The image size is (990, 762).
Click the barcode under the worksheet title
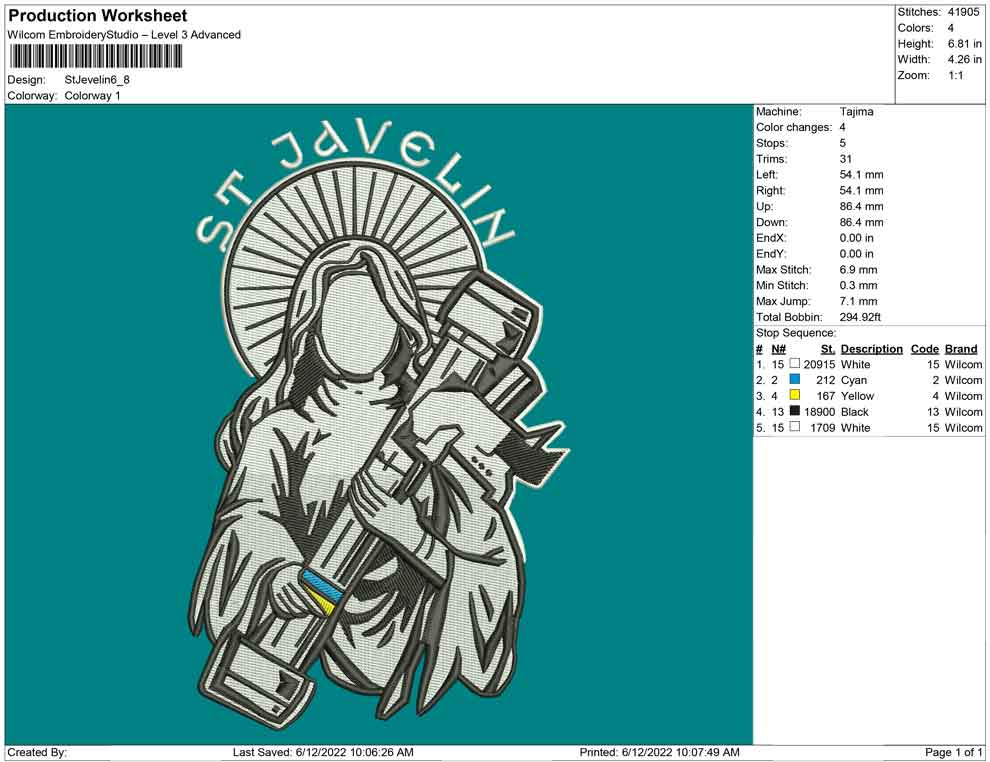click(x=96, y=57)
